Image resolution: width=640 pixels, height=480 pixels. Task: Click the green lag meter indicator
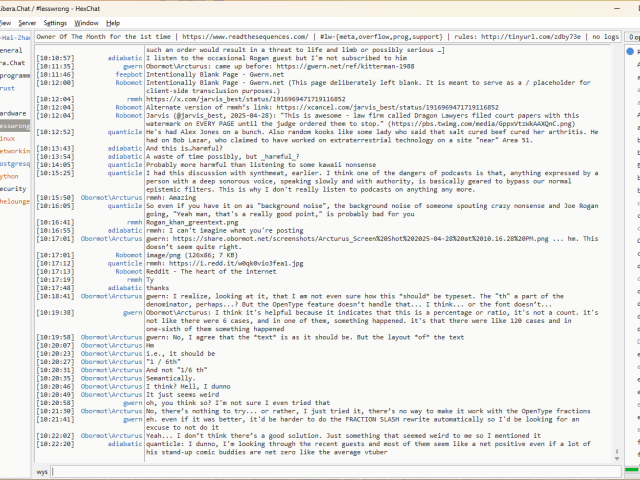[x=631, y=471]
